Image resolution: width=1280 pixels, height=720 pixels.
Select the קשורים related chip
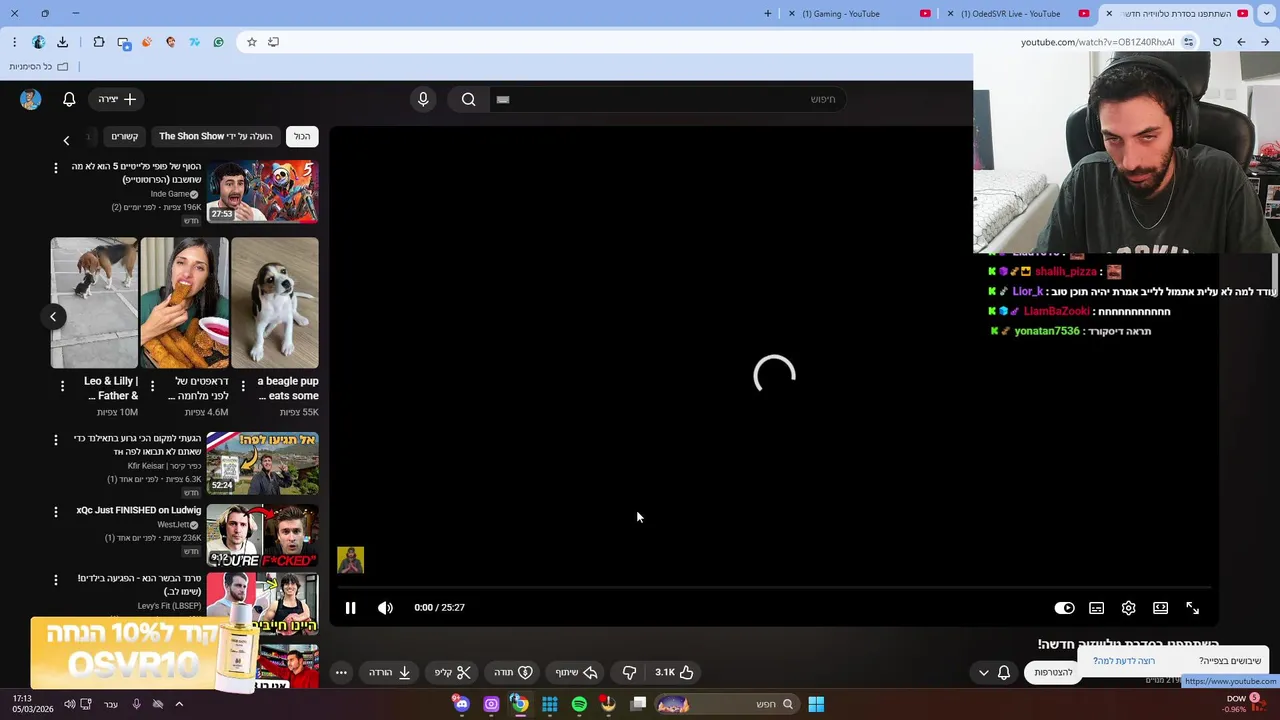pos(125,136)
